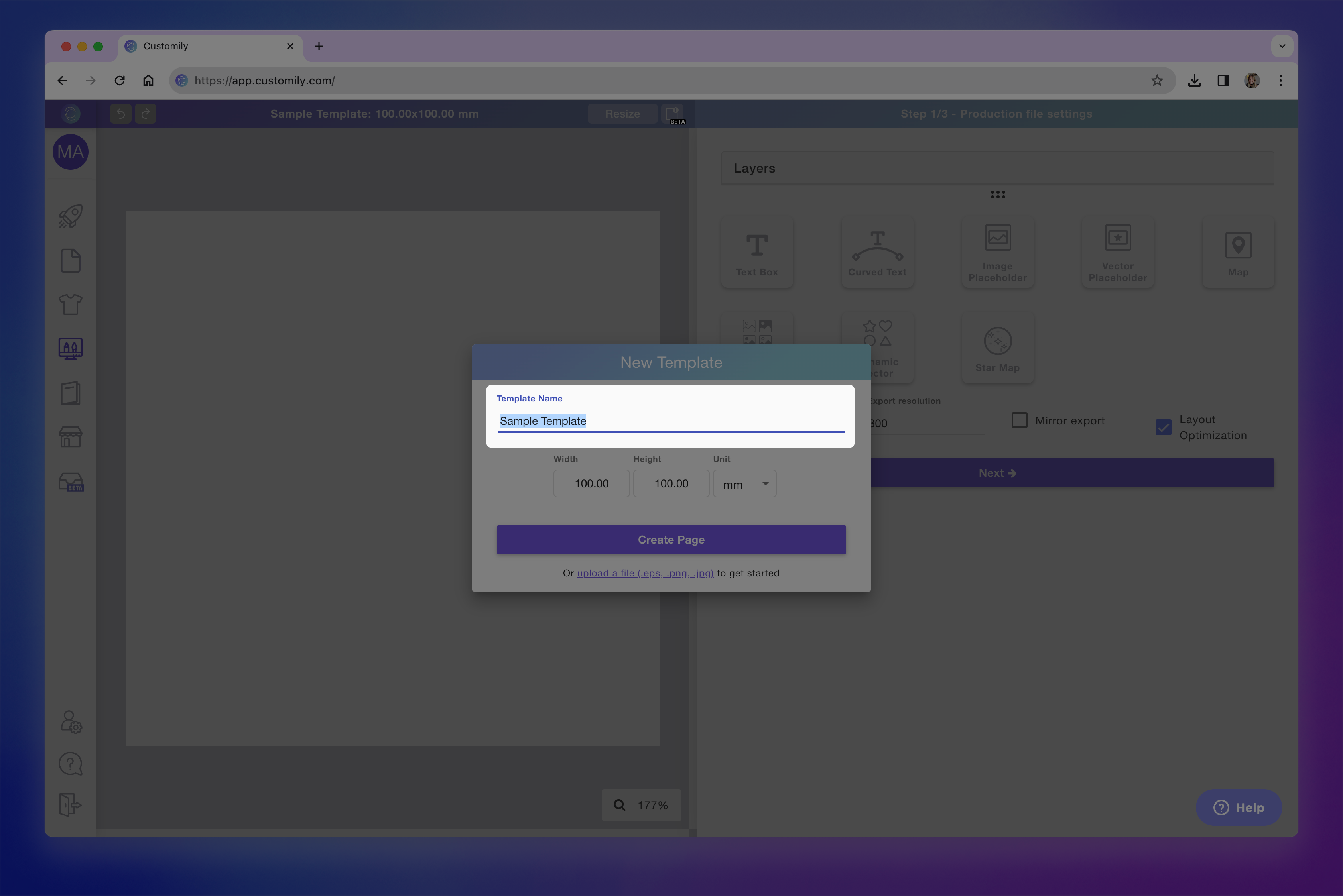Click the Width value field

[591, 484]
